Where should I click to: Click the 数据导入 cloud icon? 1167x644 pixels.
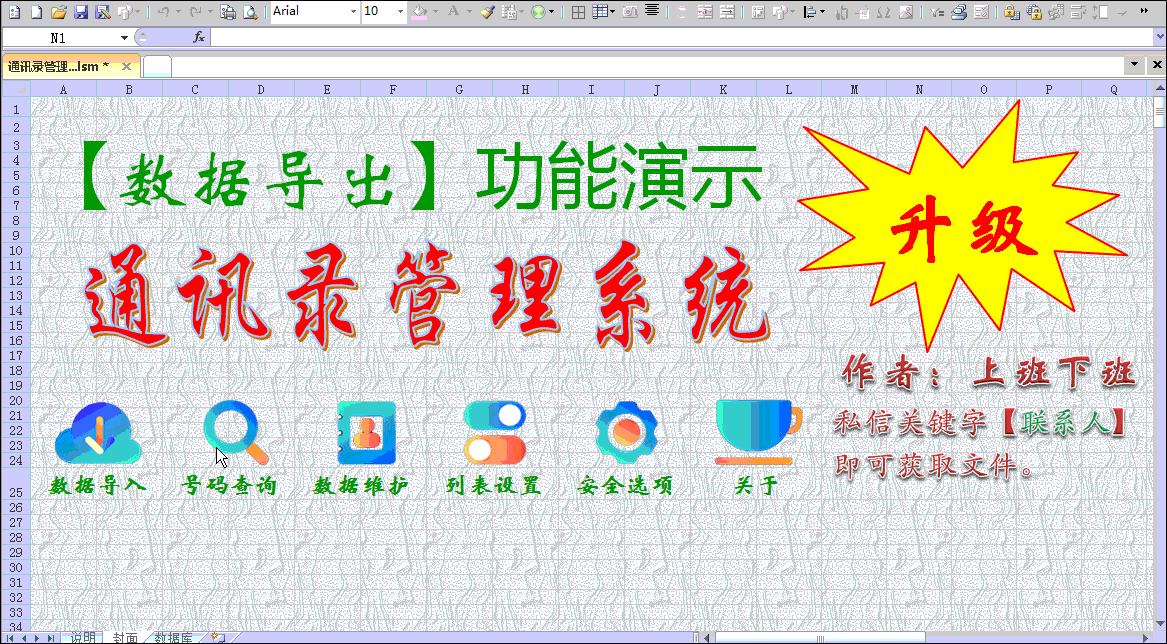(97, 432)
